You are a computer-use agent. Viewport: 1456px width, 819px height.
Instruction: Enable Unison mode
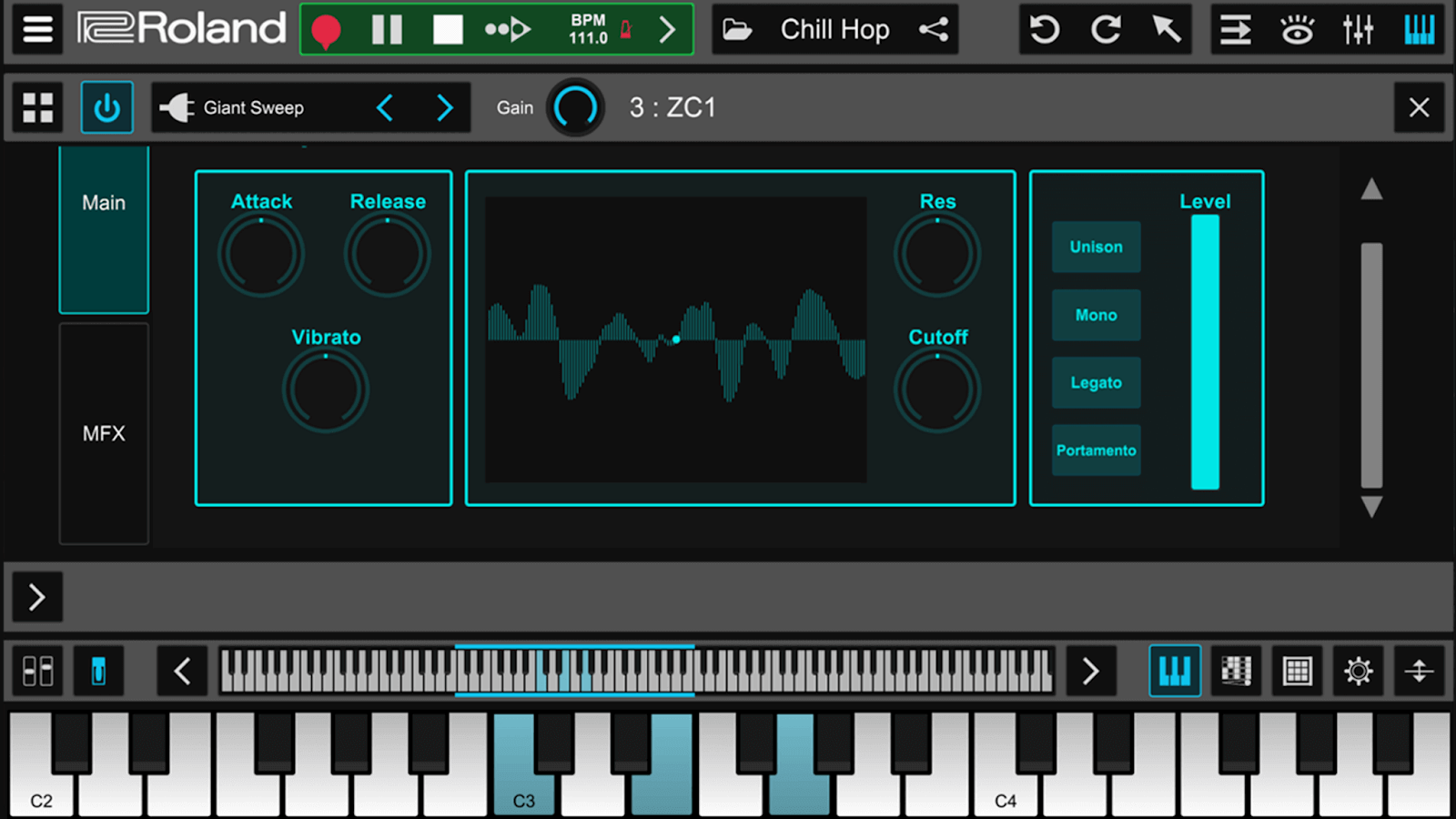(1096, 247)
